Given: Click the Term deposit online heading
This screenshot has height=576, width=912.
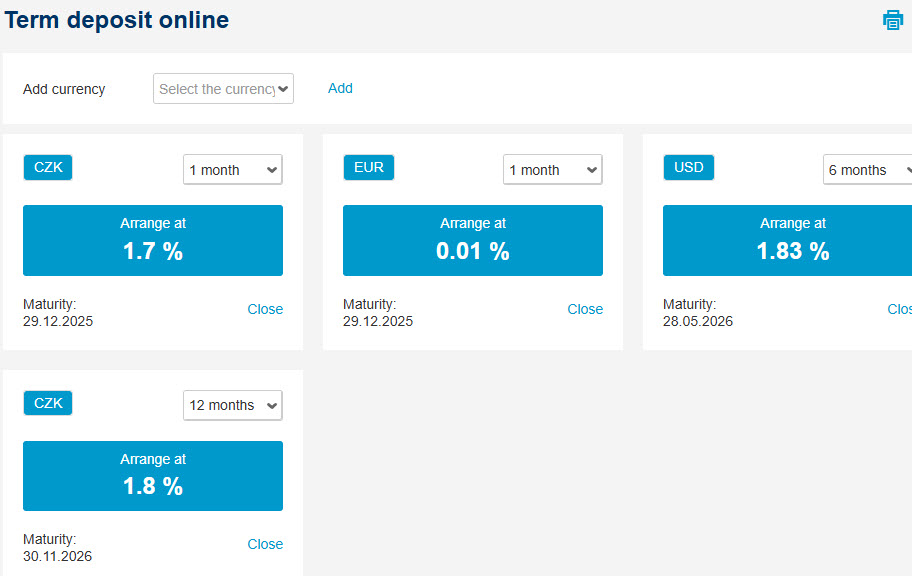Looking at the screenshot, I should [117, 20].
